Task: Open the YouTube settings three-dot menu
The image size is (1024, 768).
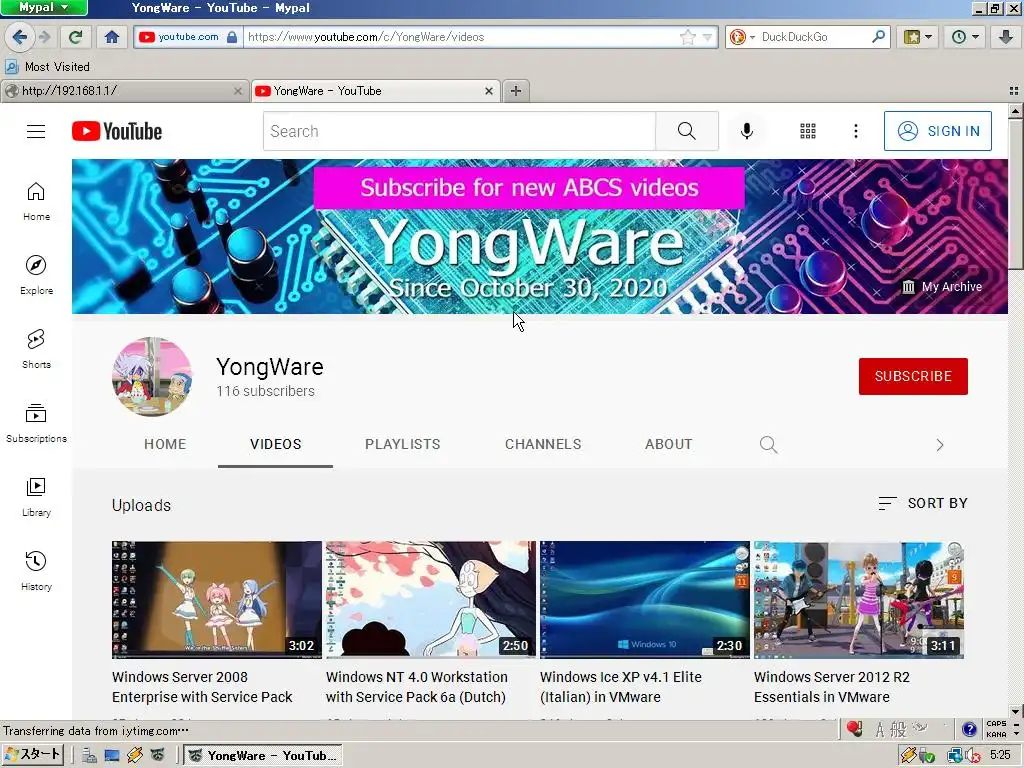Action: tap(856, 131)
